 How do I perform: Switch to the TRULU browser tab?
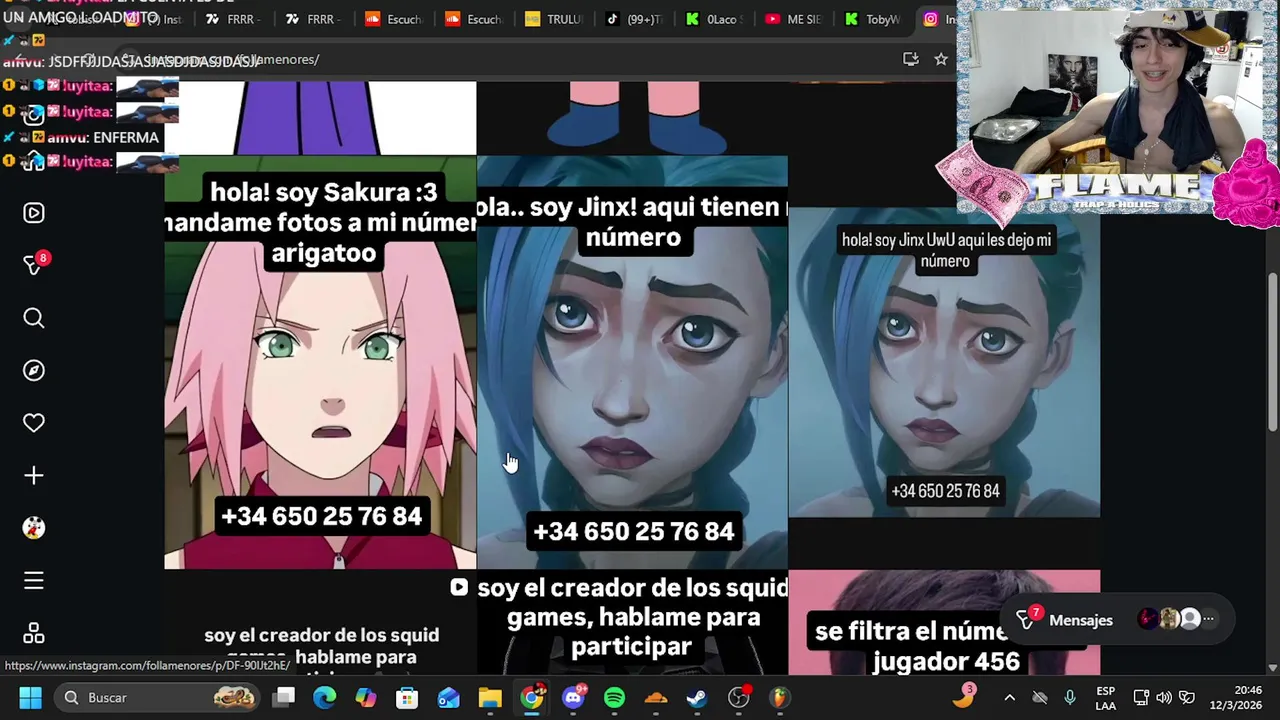click(553, 19)
